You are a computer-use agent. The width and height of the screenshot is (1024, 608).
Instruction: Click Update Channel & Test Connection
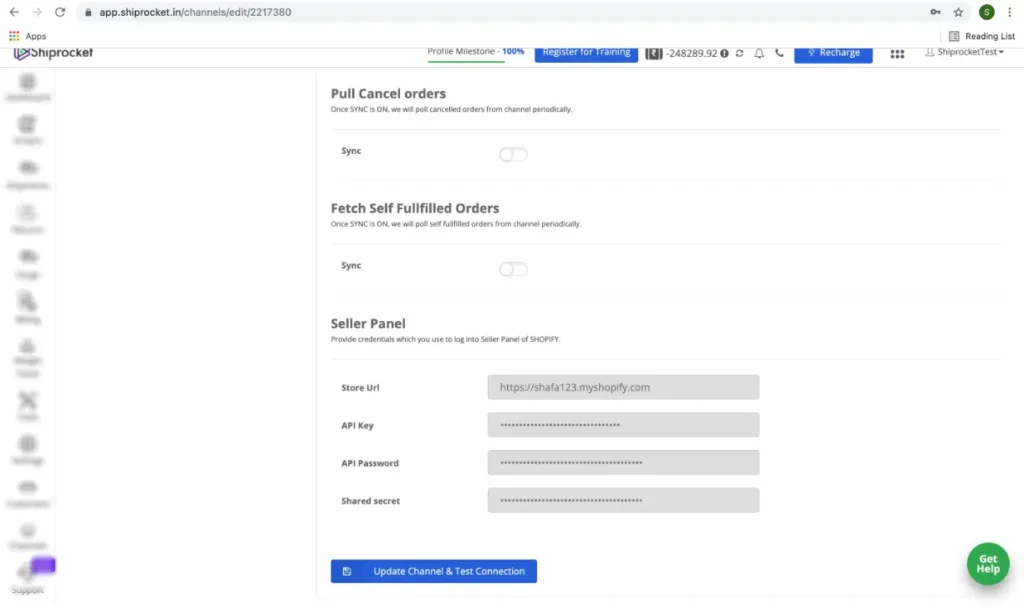pos(433,570)
